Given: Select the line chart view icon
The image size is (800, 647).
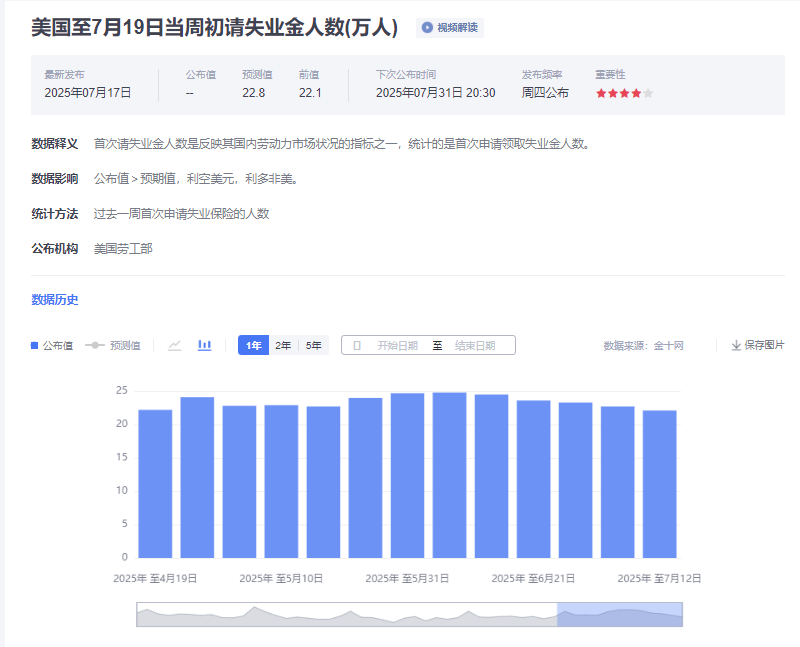Looking at the screenshot, I should click(x=175, y=344).
